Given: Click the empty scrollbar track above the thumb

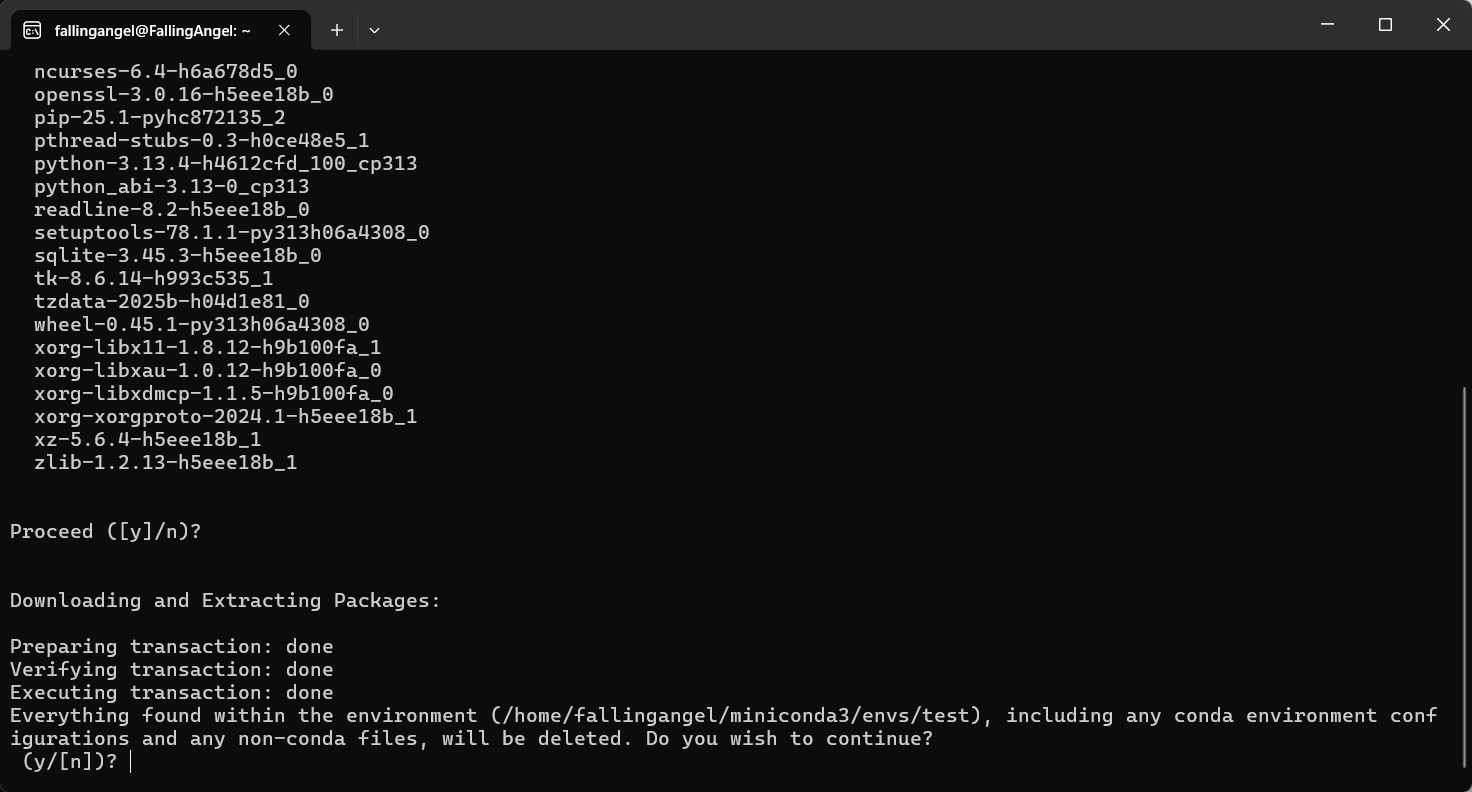Looking at the screenshot, I should click(1465, 220).
